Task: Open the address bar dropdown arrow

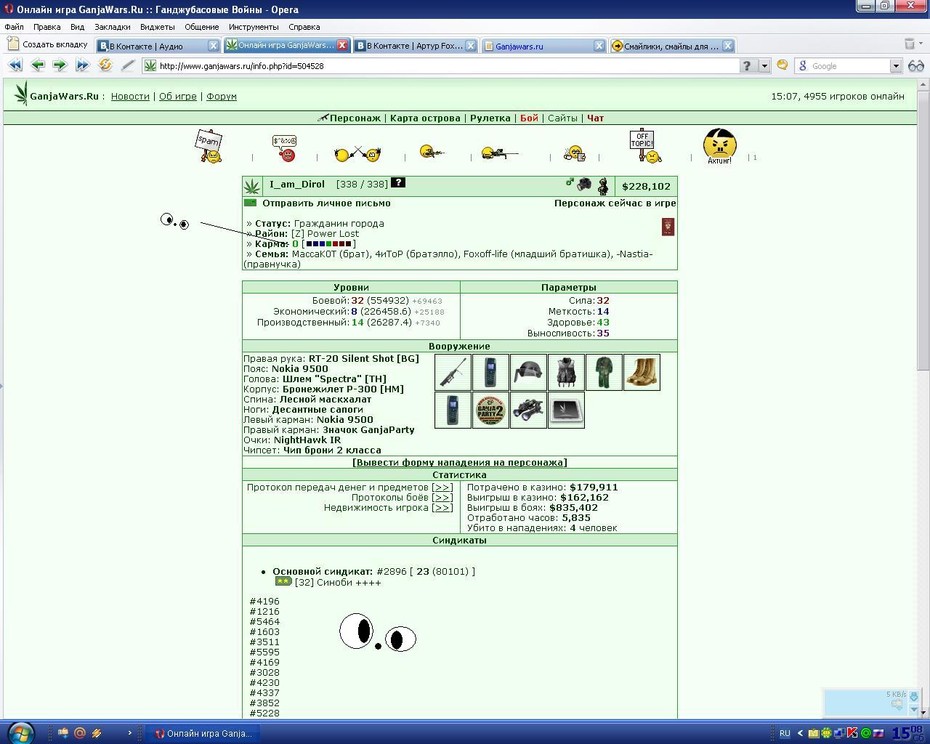Action: click(765, 66)
